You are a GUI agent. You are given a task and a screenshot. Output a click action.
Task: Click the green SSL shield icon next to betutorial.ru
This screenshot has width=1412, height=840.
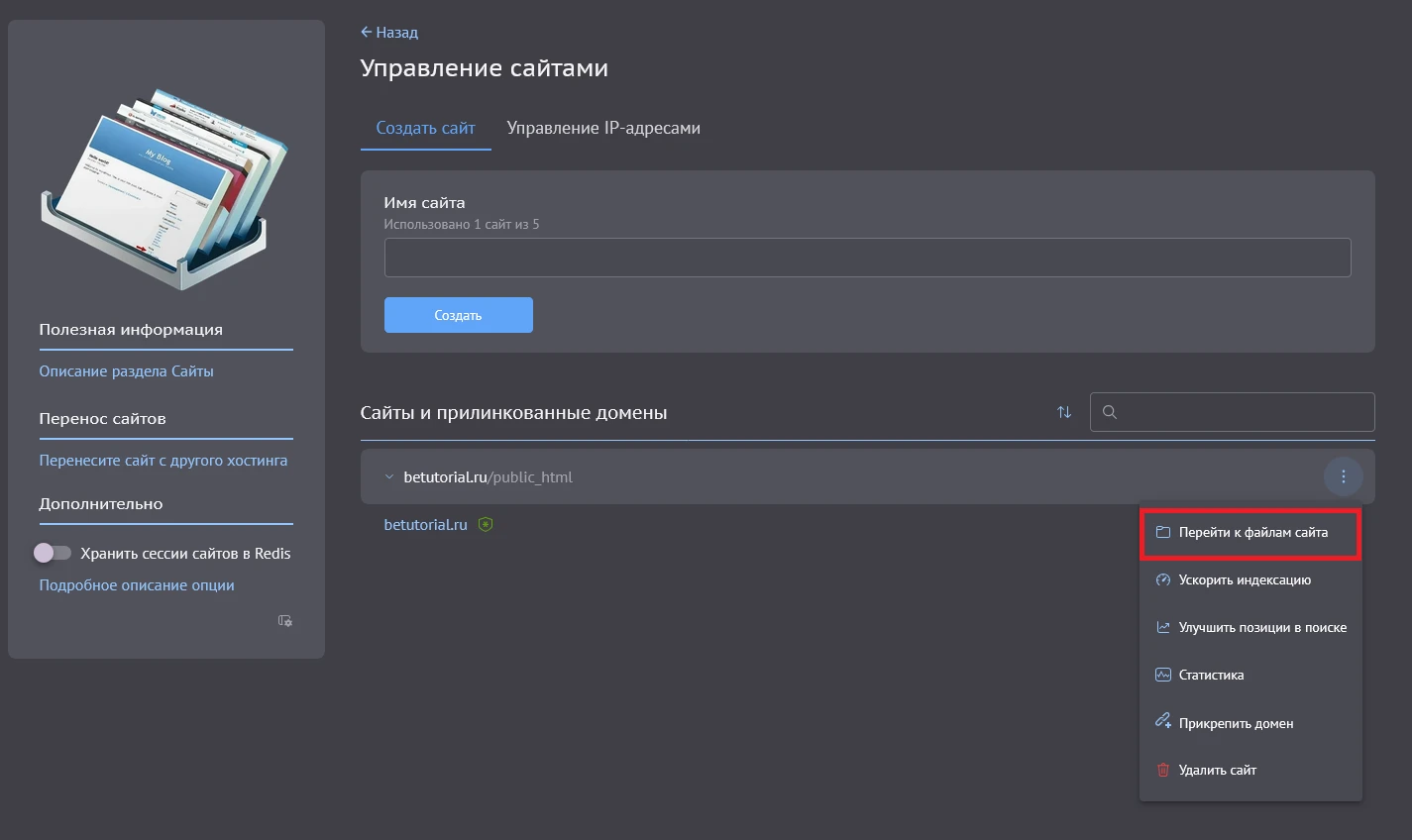(x=486, y=524)
